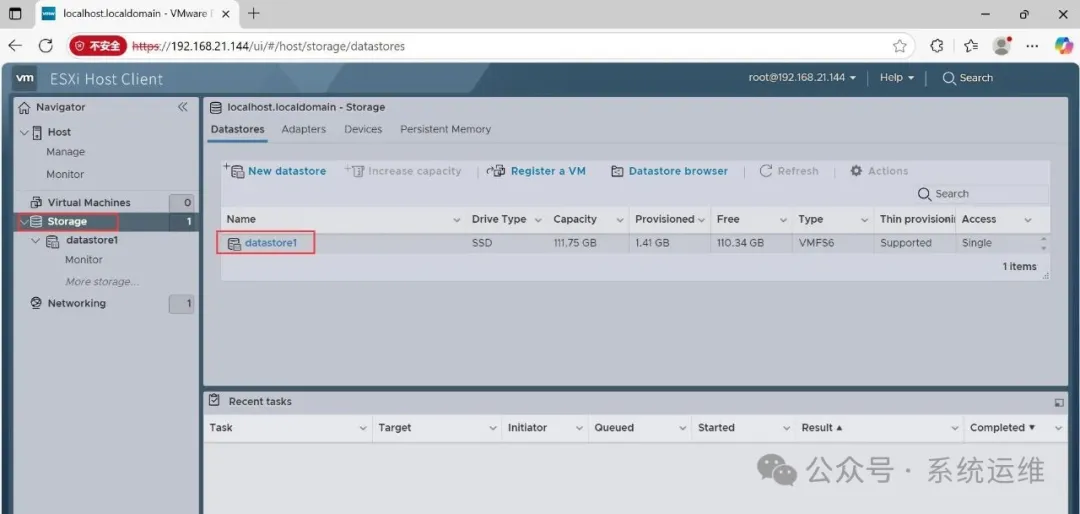1080x514 pixels.
Task: Open browser profile avatar
Action: pyautogui.click(x=1001, y=45)
